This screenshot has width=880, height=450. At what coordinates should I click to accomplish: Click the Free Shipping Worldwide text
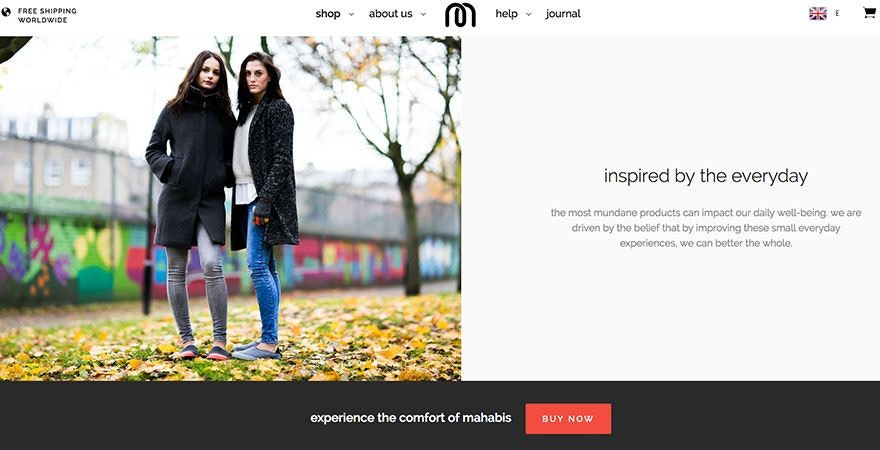[47, 15]
